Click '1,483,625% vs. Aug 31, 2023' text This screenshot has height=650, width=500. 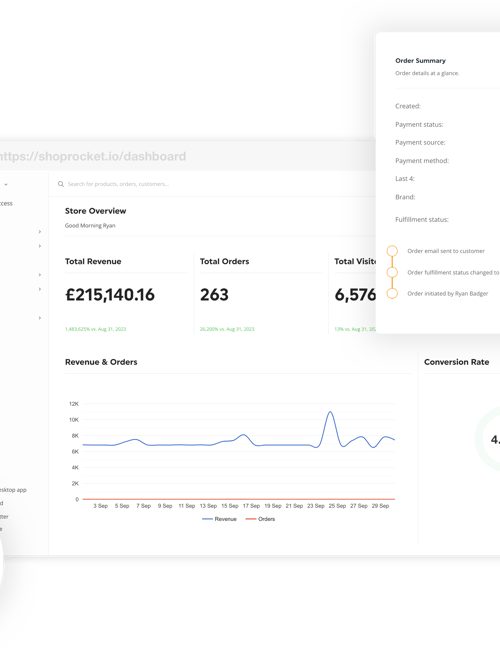[x=95, y=329]
